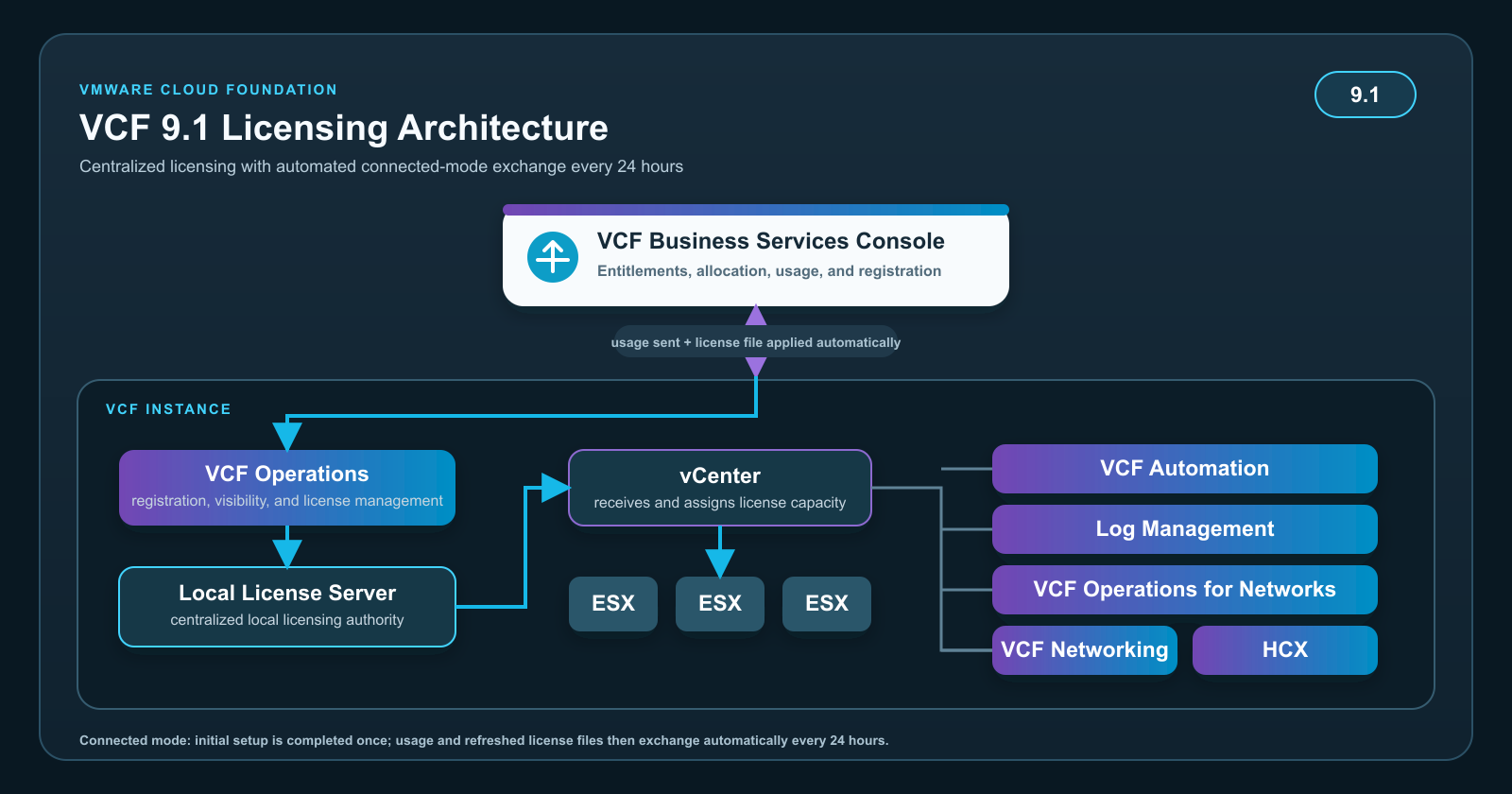This screenshot has height=794, width=1512.
Task: Click the label 'usage sent + license file applied automatically'
Action: click(756, 342)
